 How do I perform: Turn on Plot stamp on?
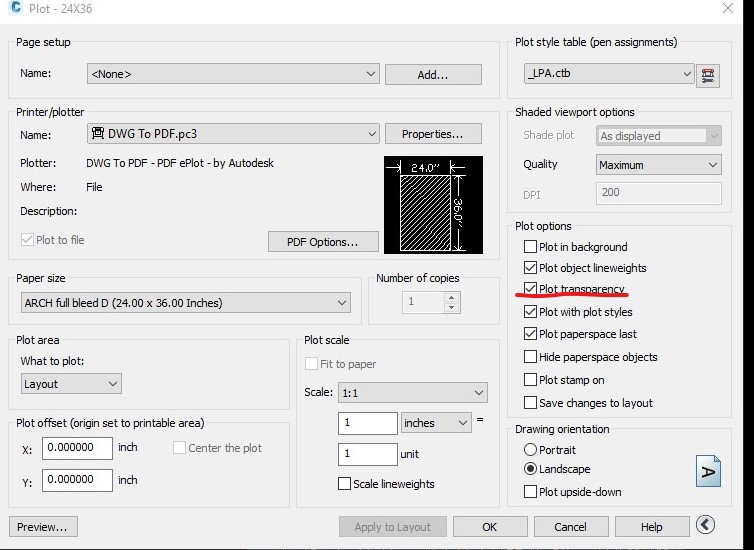[x=530, y=380]
